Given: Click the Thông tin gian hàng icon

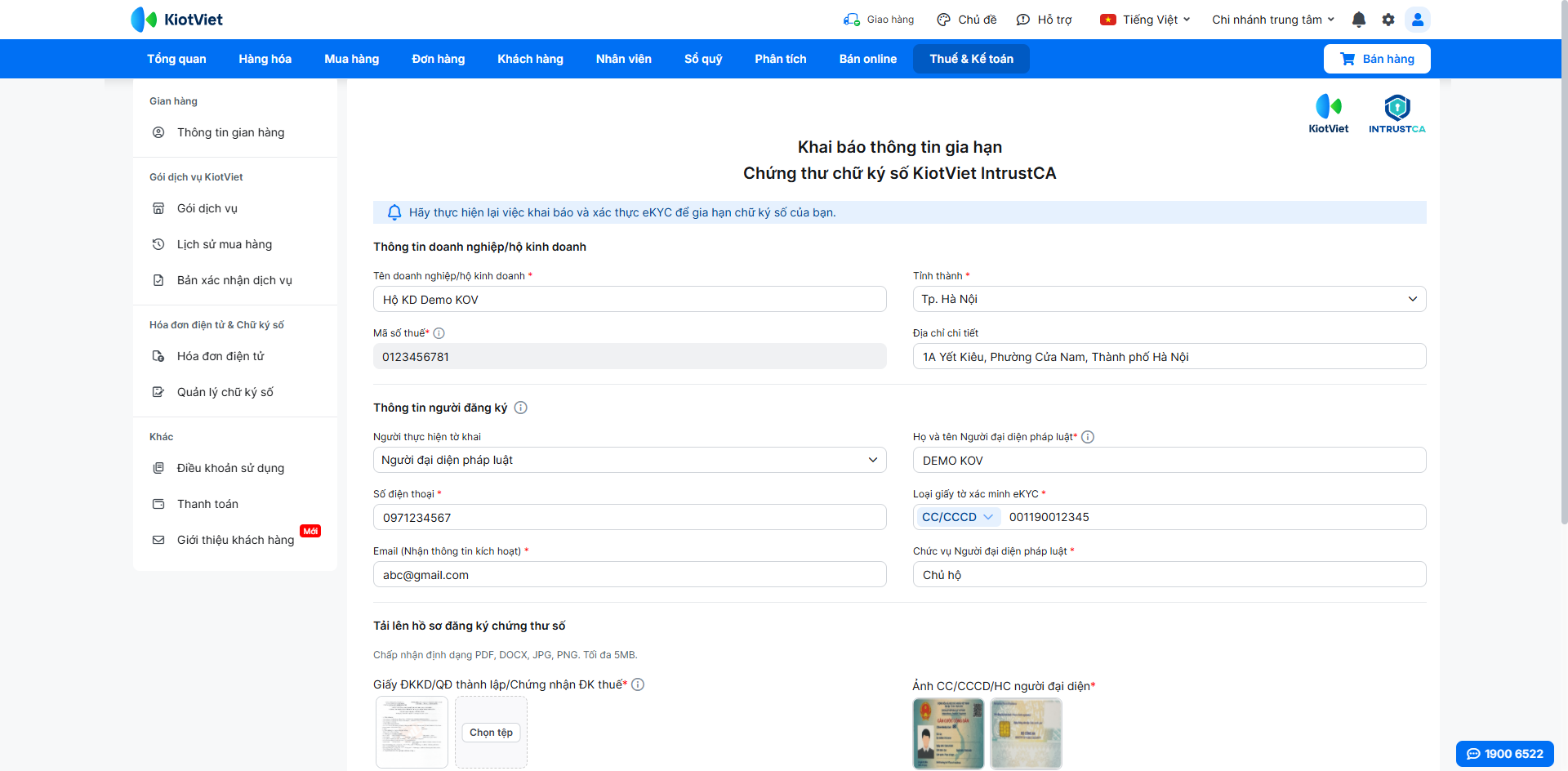Looking at the screenshot, I should pyautogui.click(x=158, y=132).
